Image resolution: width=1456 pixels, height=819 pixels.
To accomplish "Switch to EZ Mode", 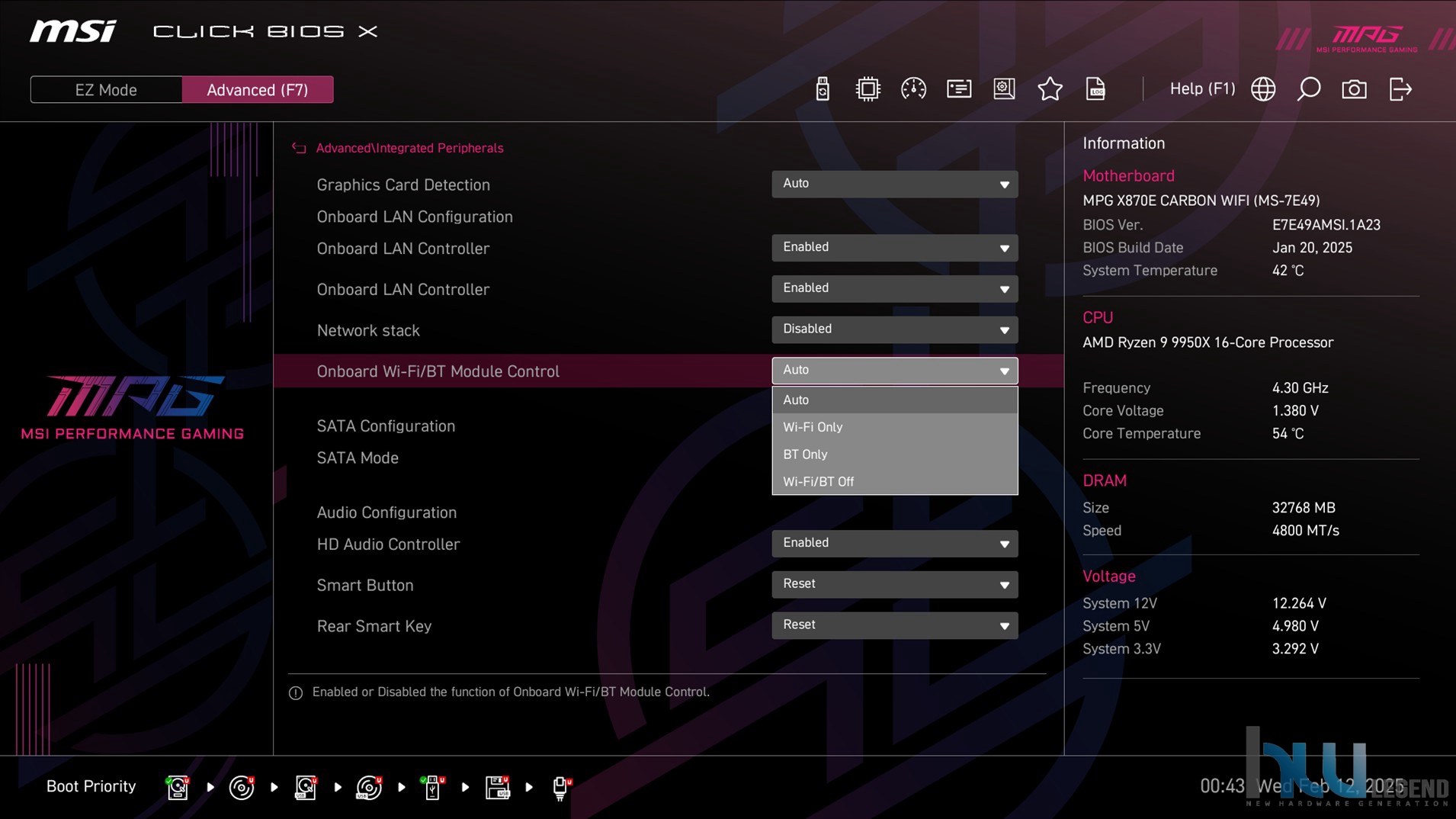I will coord(106,89).
